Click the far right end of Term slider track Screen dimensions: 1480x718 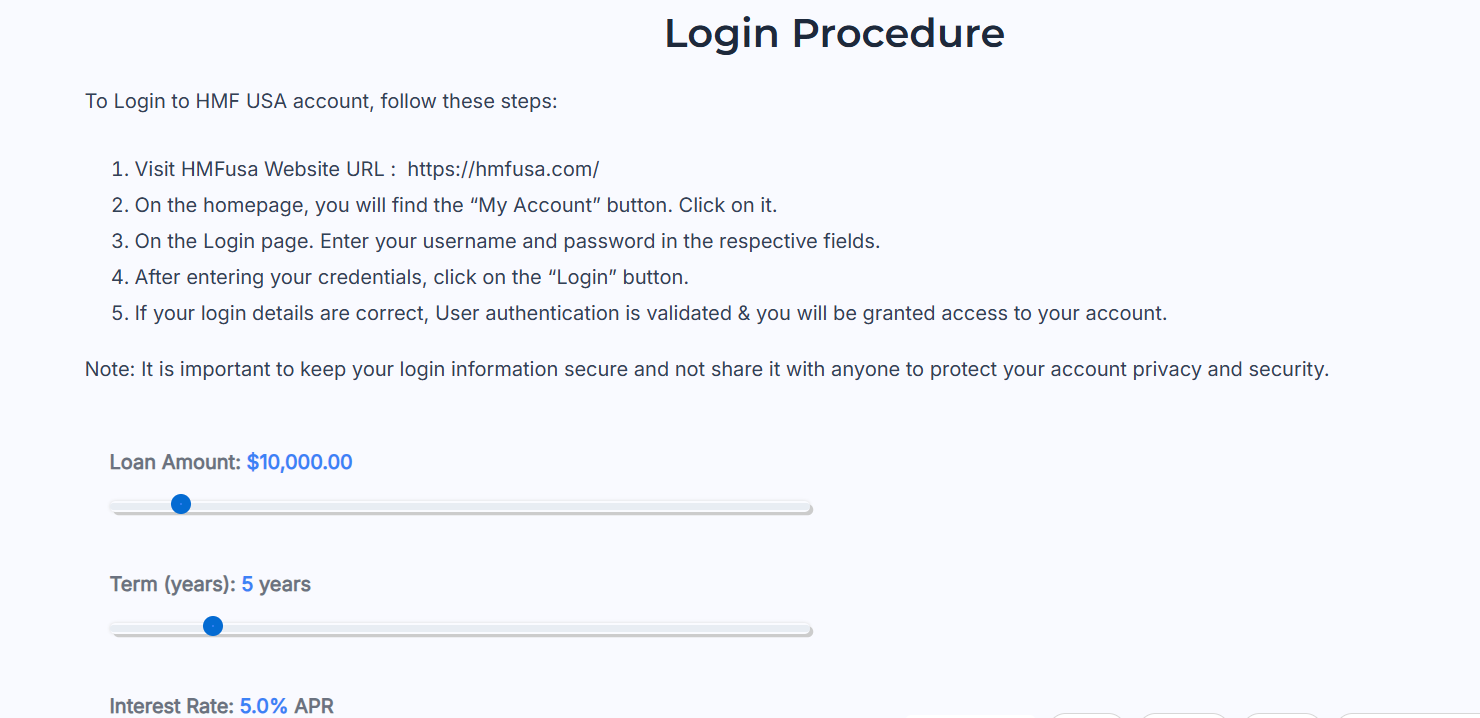pyautogui.click(x=808, y=630)
